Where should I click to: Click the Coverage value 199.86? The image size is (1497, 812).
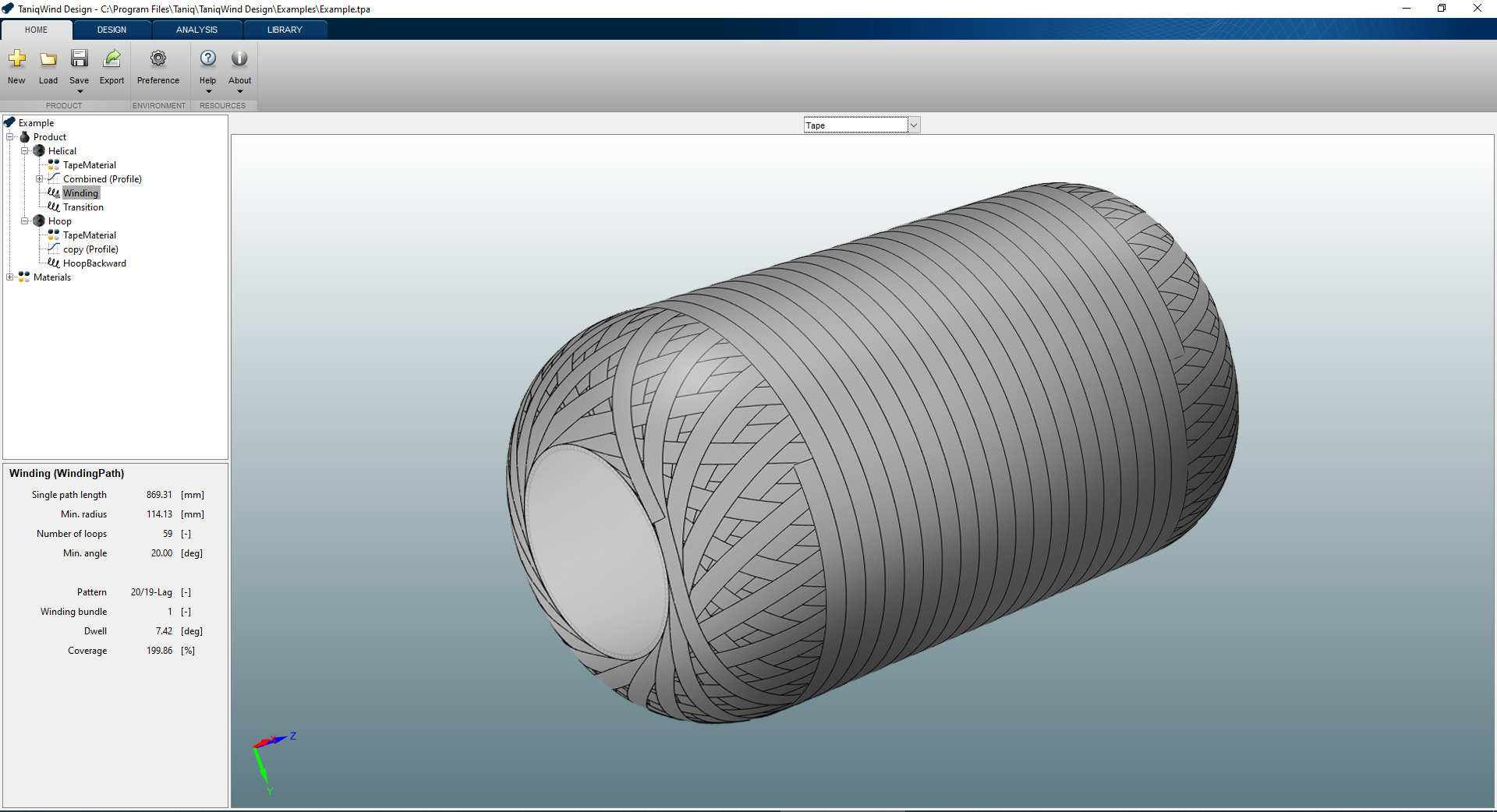point(159,651)
